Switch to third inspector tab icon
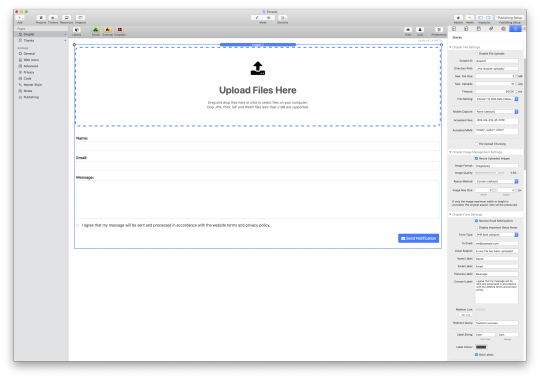 click(x=479, y=29)
